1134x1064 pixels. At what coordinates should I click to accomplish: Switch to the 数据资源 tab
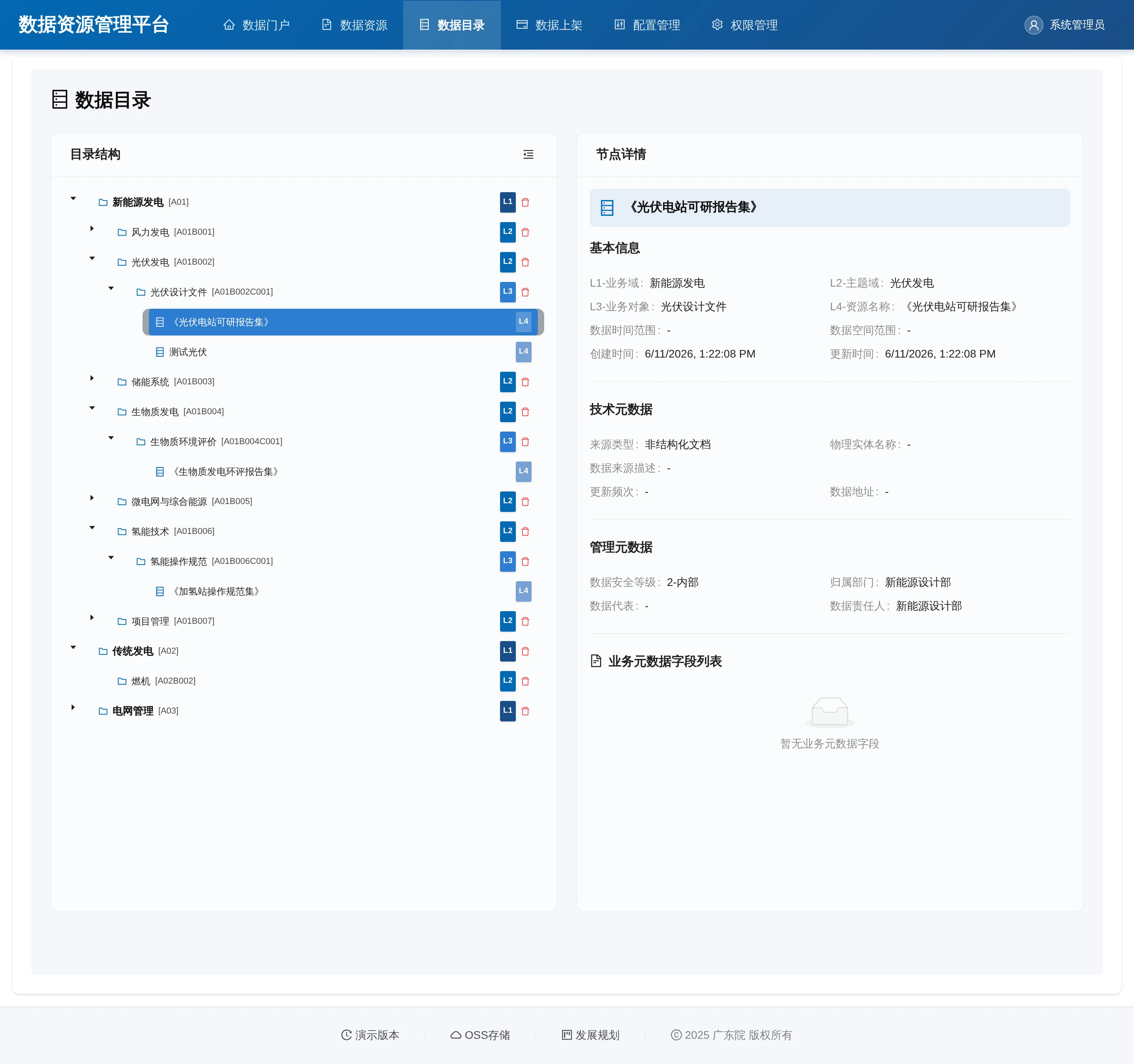354,25
